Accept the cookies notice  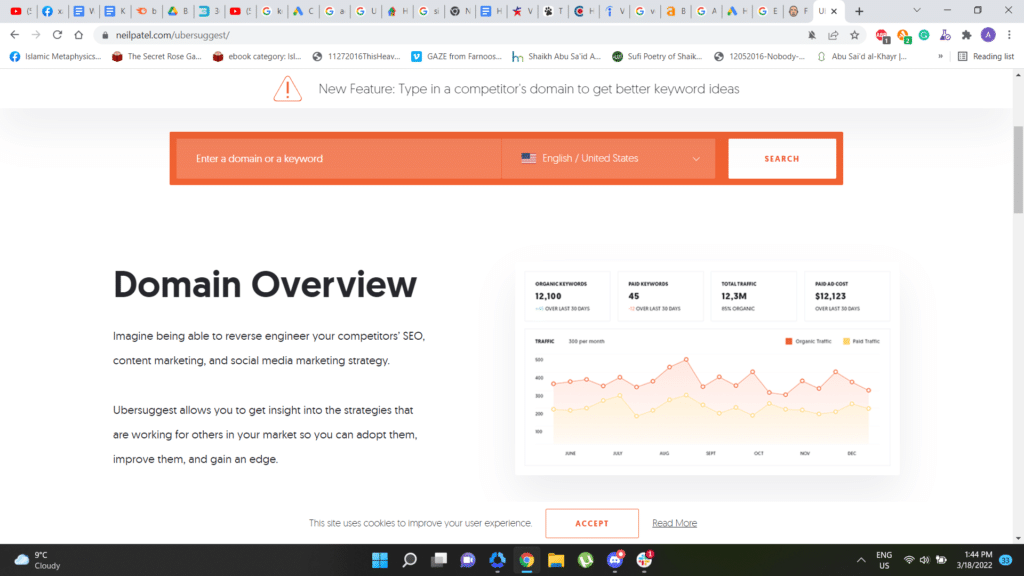[x=591, y=523]
